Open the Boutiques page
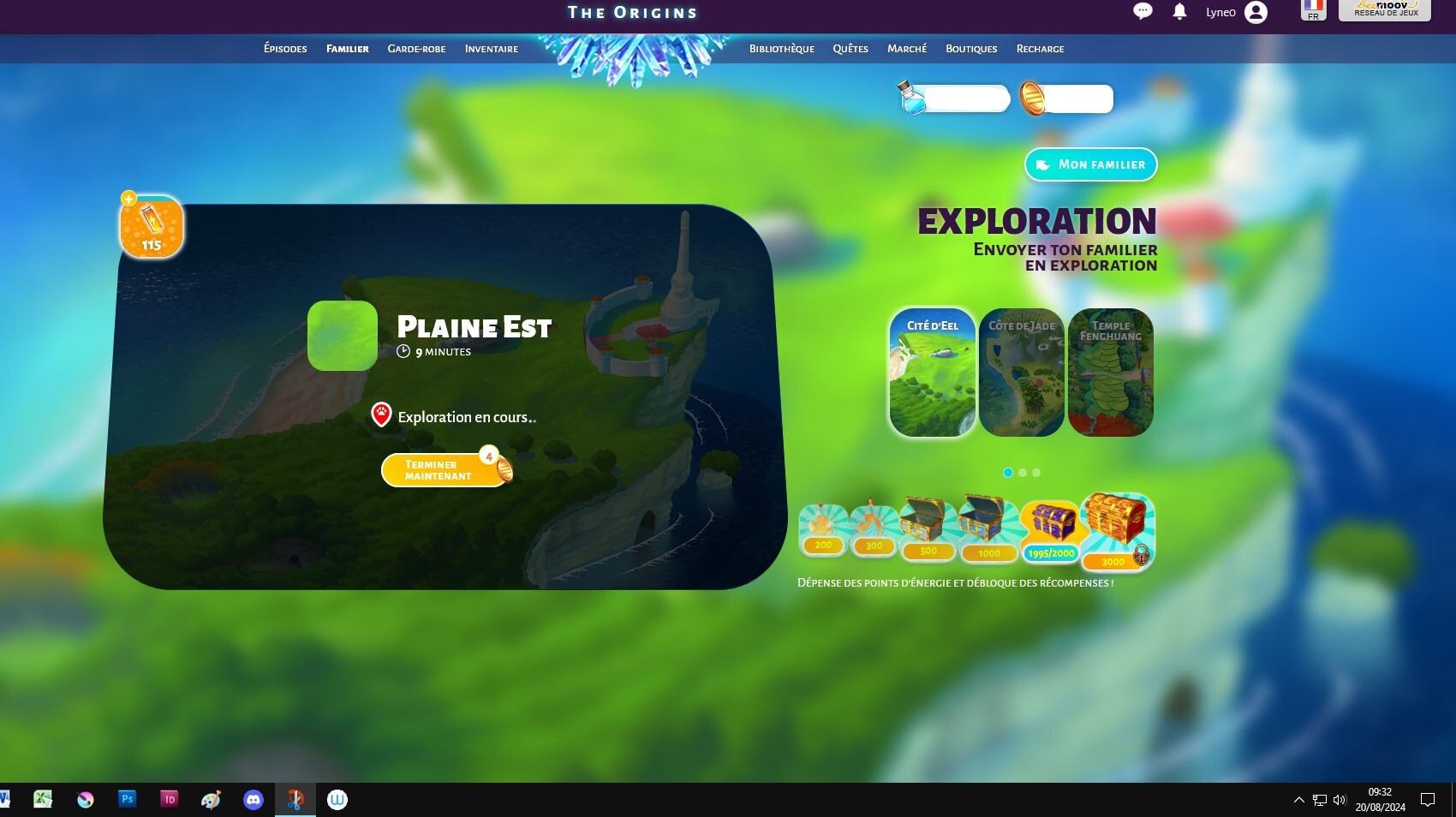Image resolution: width=1456 pixels, height=817 pixels. [x=971, y=49]
